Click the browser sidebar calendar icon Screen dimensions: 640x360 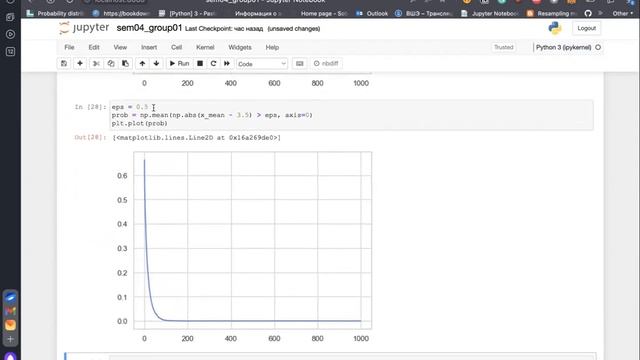pyautogui.click(x=11, y=51)
